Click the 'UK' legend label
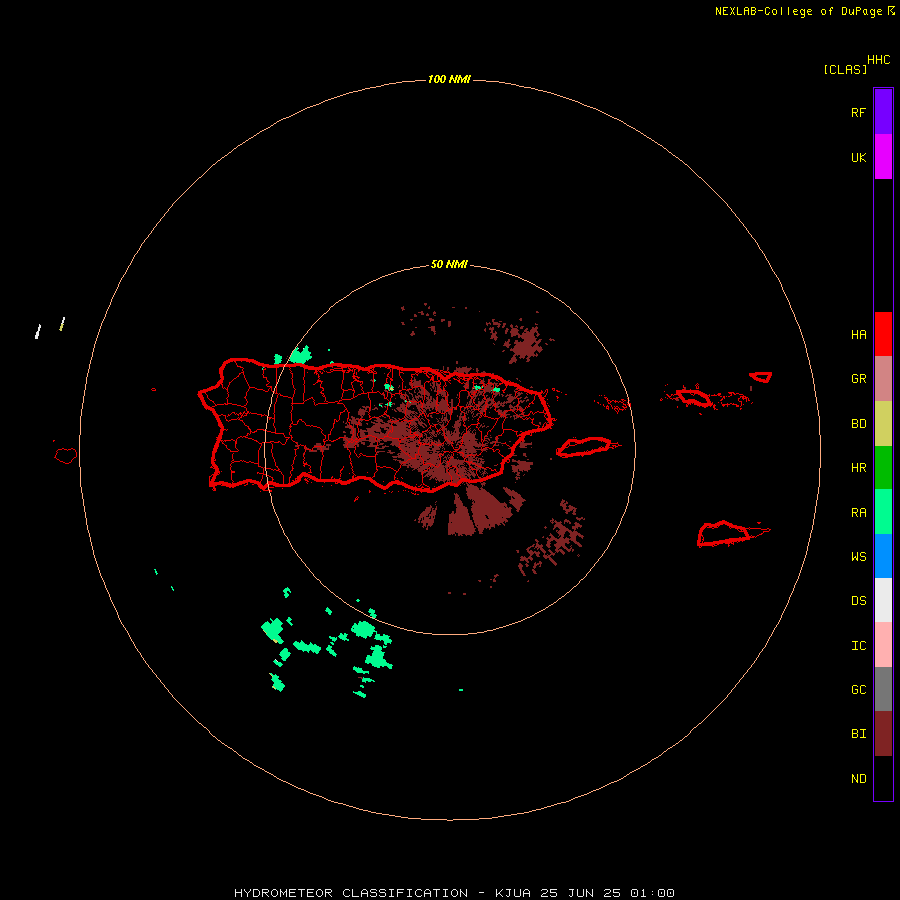Screen dimensions: 900x900 coord(858,157)
